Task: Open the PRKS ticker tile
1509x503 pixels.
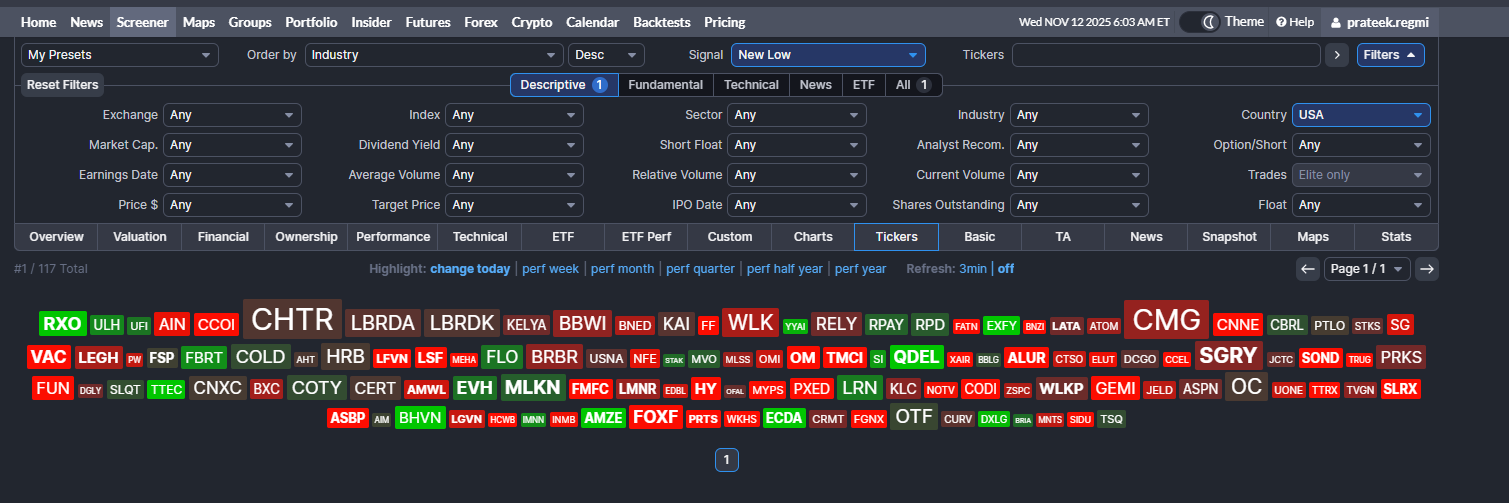Action: (x=1400, y=357)
